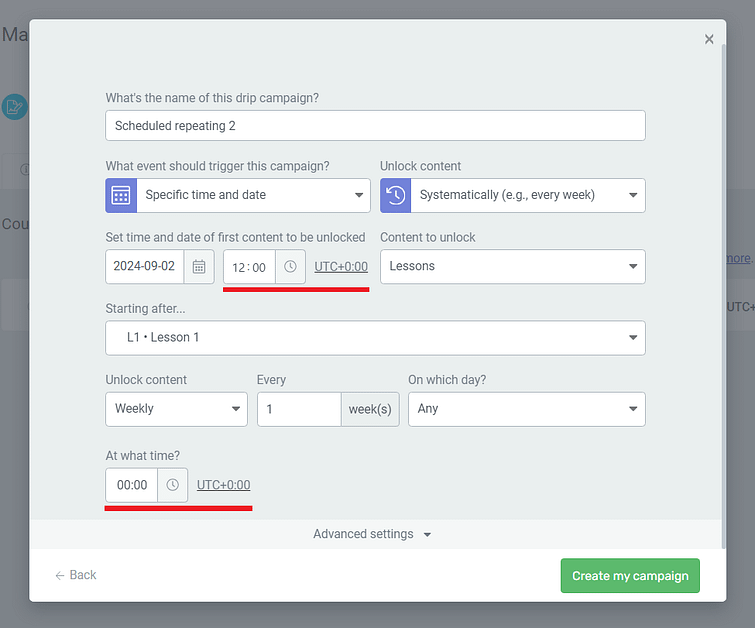Click the campaign name field 'Scheduled repeating 2'
The height and width of the screenshot is (628, 755).
tap(375, 126)
